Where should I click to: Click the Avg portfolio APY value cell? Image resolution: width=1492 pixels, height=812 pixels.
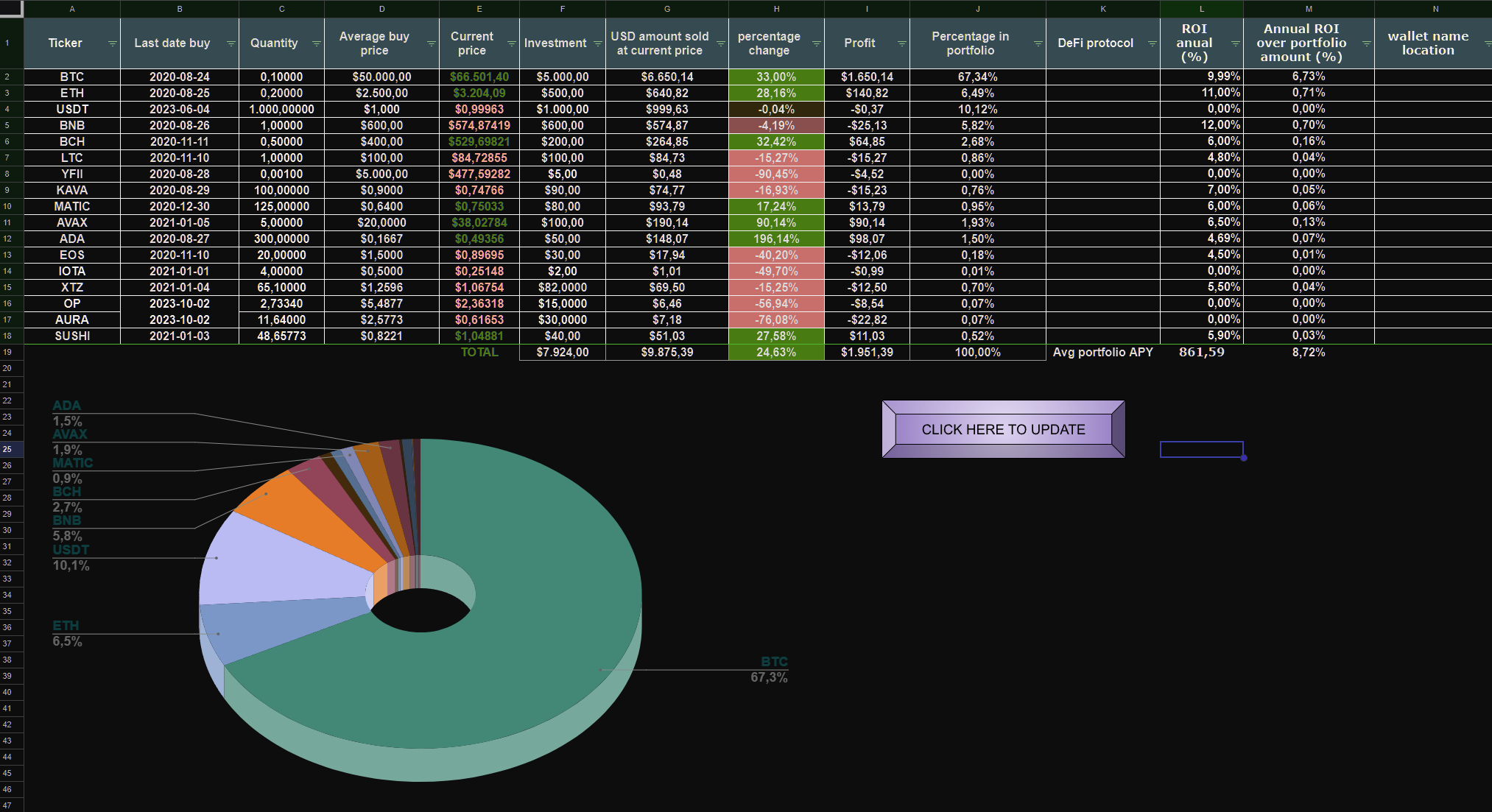point(1201,352)
